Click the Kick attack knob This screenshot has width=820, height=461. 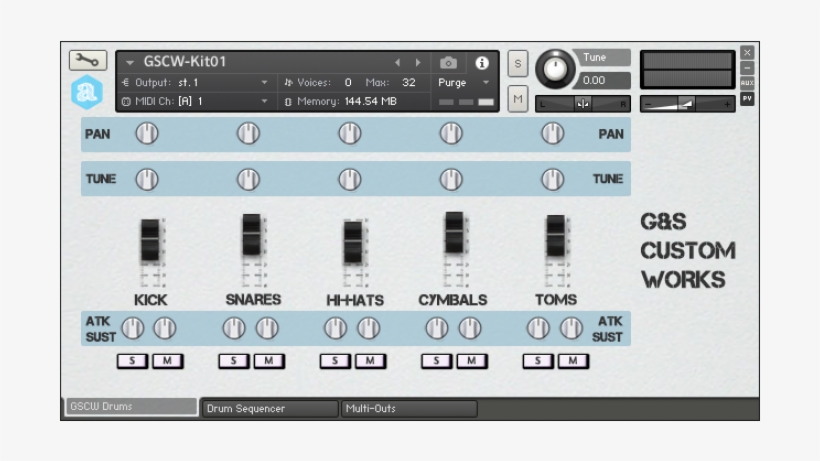133,328
